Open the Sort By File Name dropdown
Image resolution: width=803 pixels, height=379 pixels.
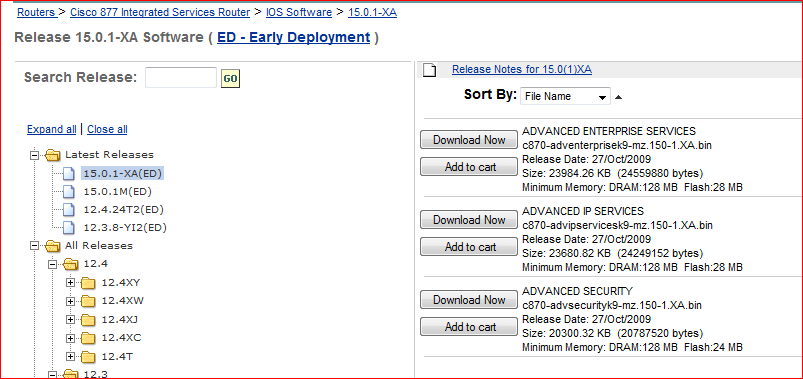(565, 96)
